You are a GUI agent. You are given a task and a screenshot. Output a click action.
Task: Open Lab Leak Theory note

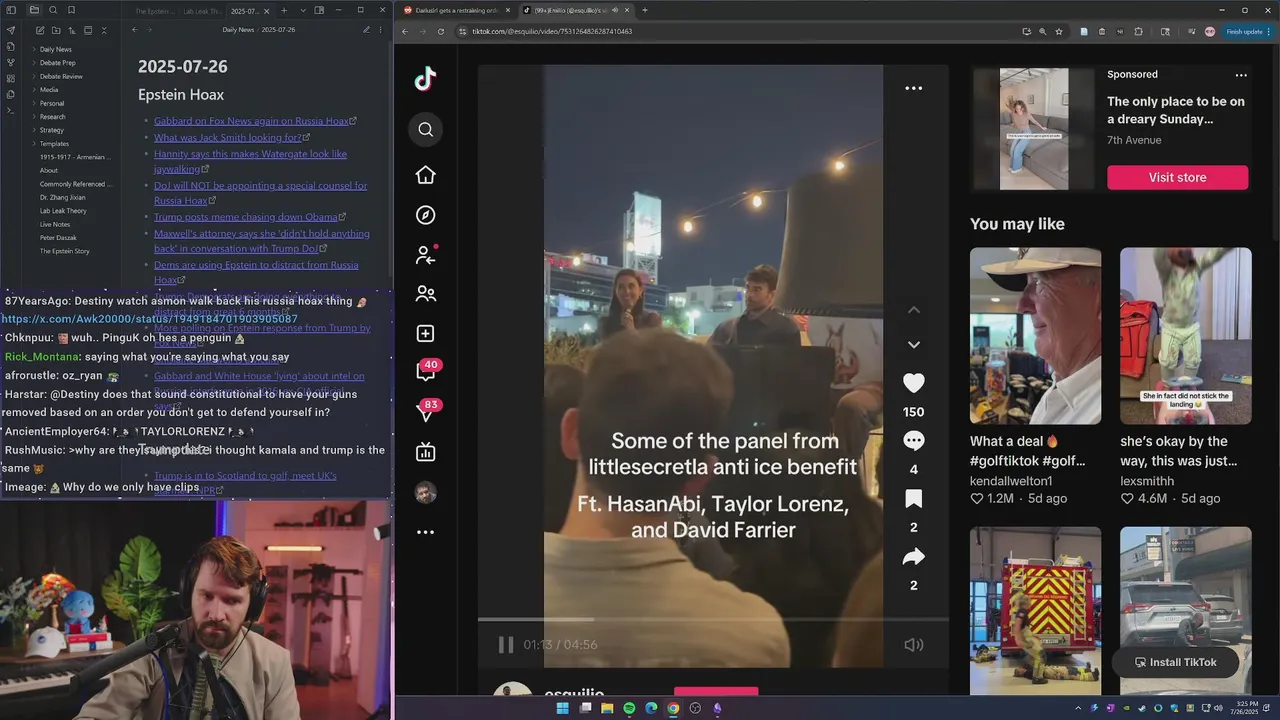pyautogui.click(x=63, y=211)
